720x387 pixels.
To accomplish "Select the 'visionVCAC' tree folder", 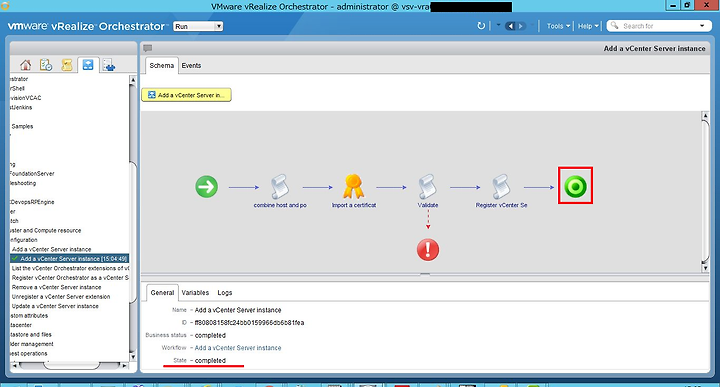I will tap(26, 98).
